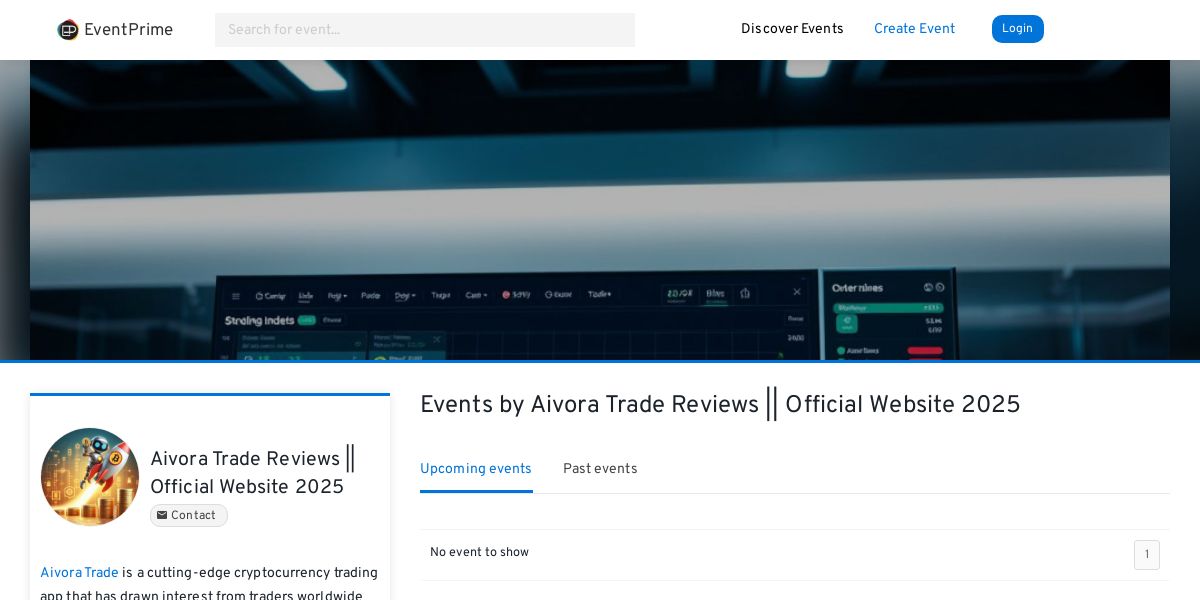Focus the Search for event field

(x=425, y=30)
